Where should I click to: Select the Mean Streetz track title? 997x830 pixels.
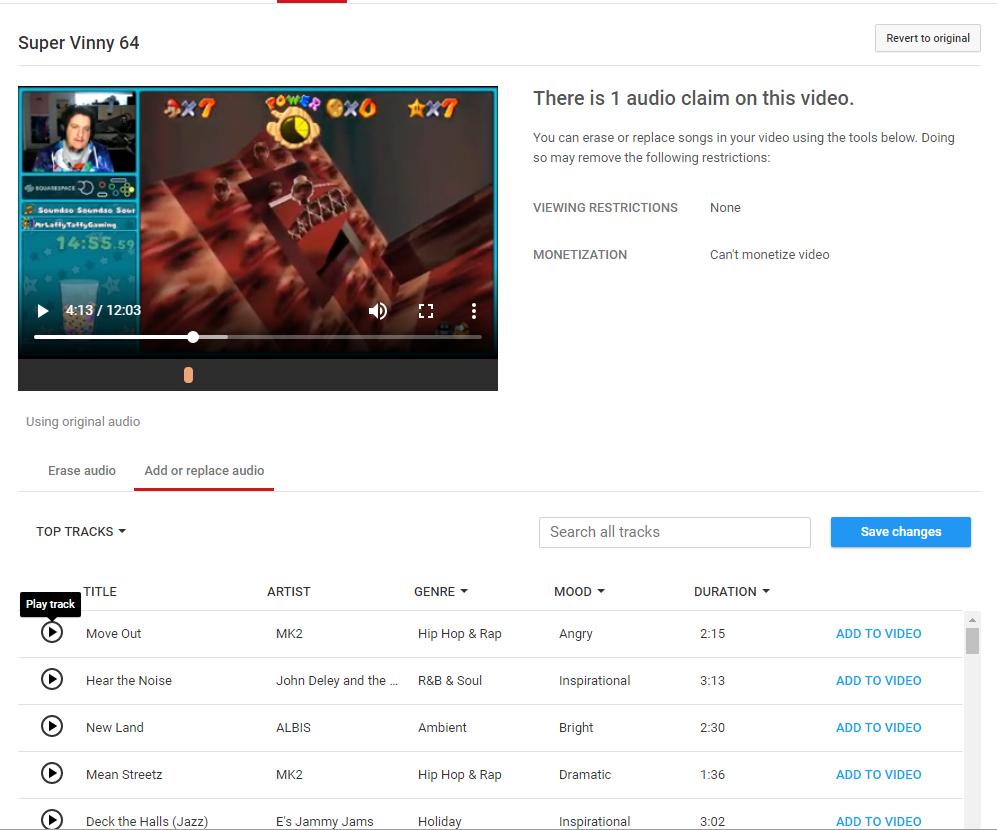pos(124,775)
